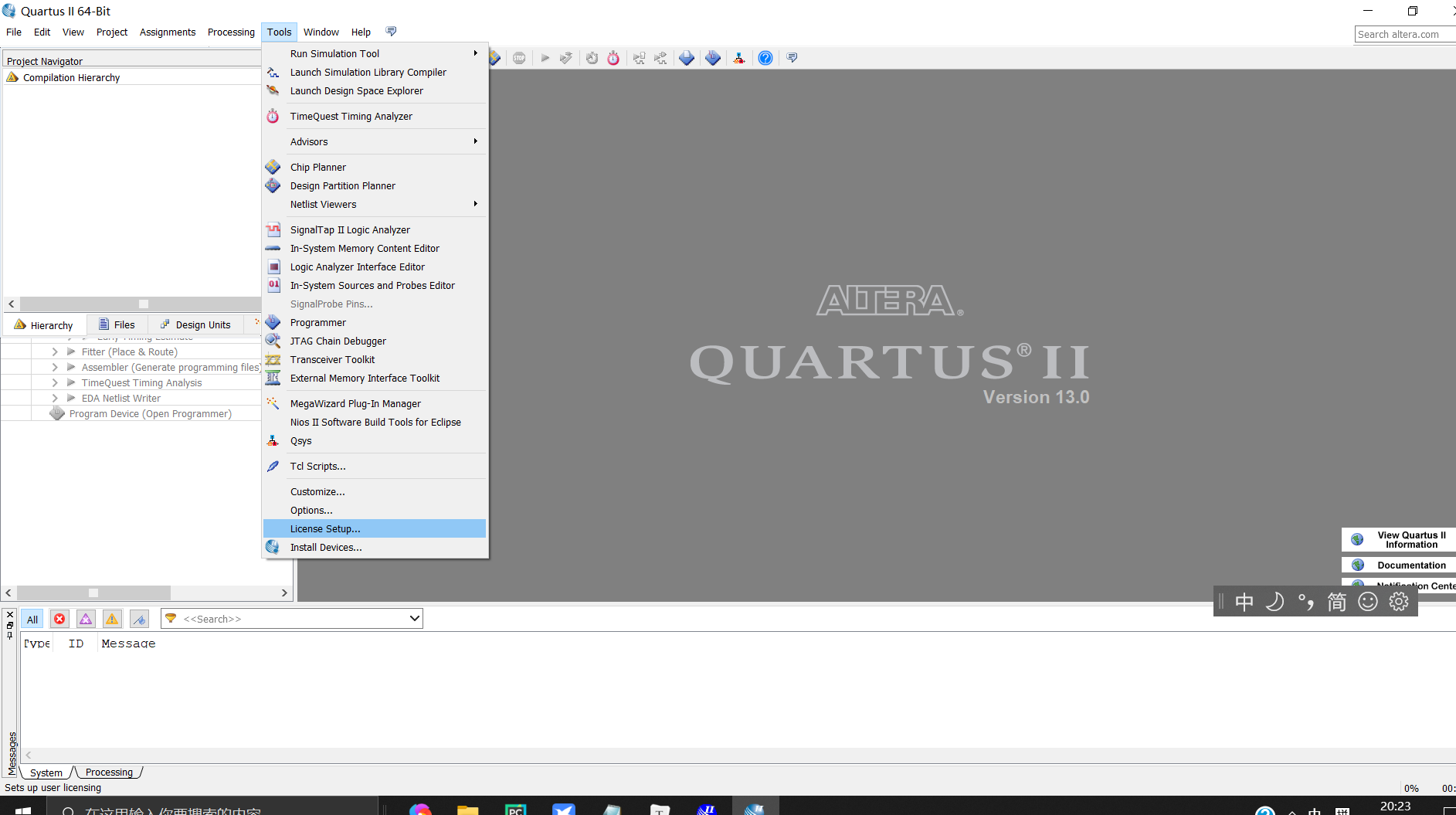Switch to Design Units tab
This screenshot has height=815, width=1456.
195,325
